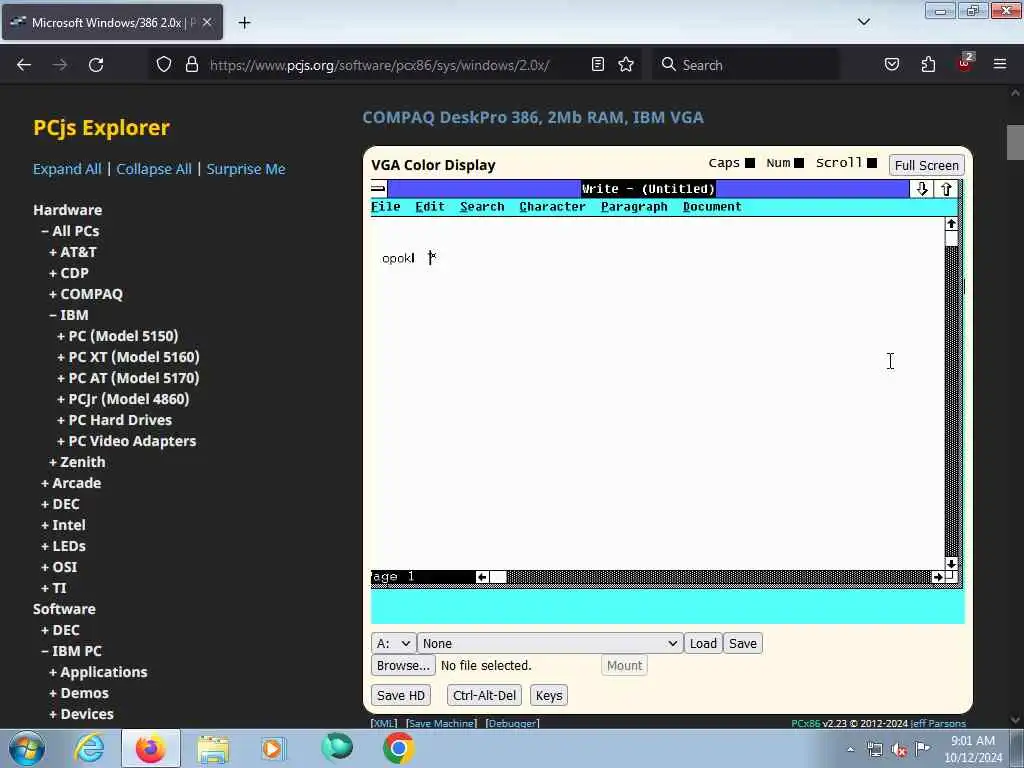1024x768 pixels.
Task: Click vertical scrollbar up arrow in Write
Action: (951, 224)
